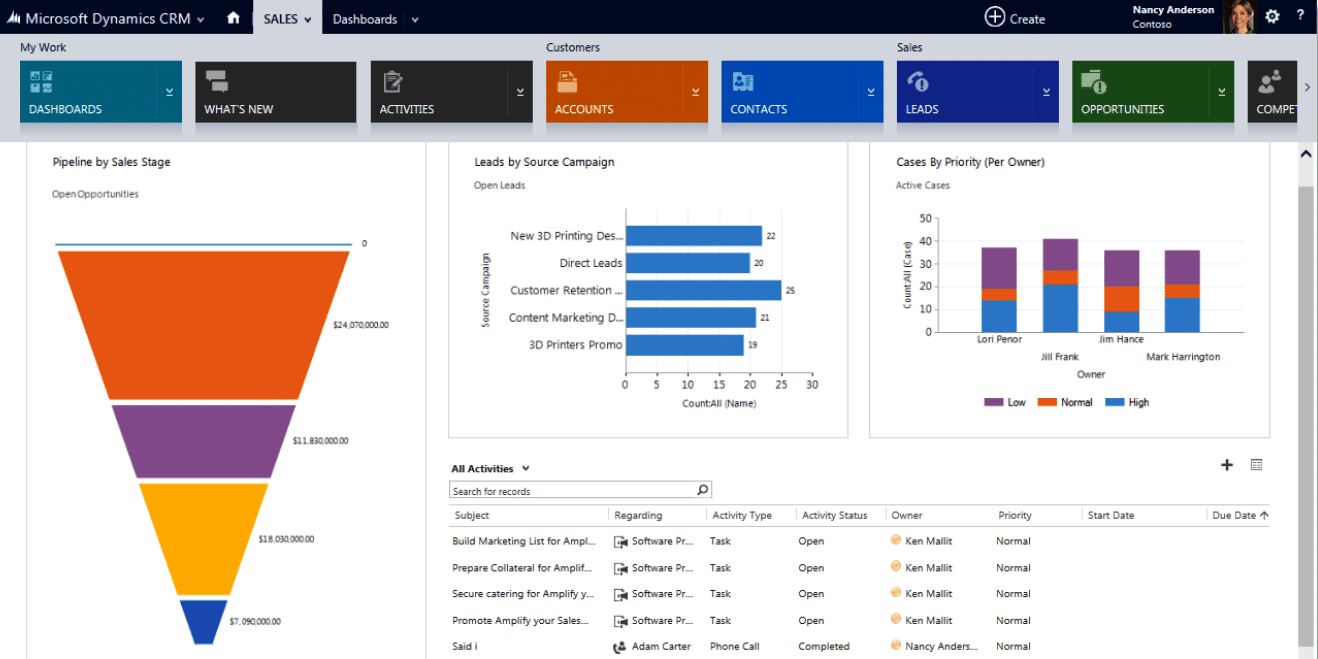
Task: Click Nancy Anderson's profile photo
Action: [x=1239, y=17]
